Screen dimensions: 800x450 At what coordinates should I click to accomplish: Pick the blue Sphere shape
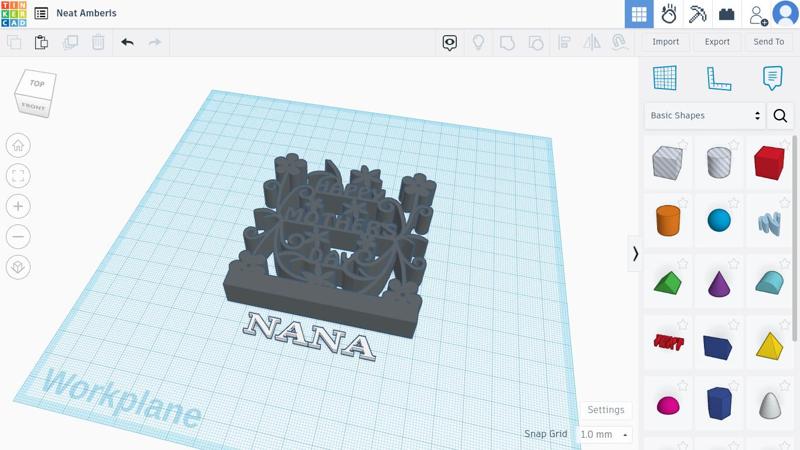(719, 220)
